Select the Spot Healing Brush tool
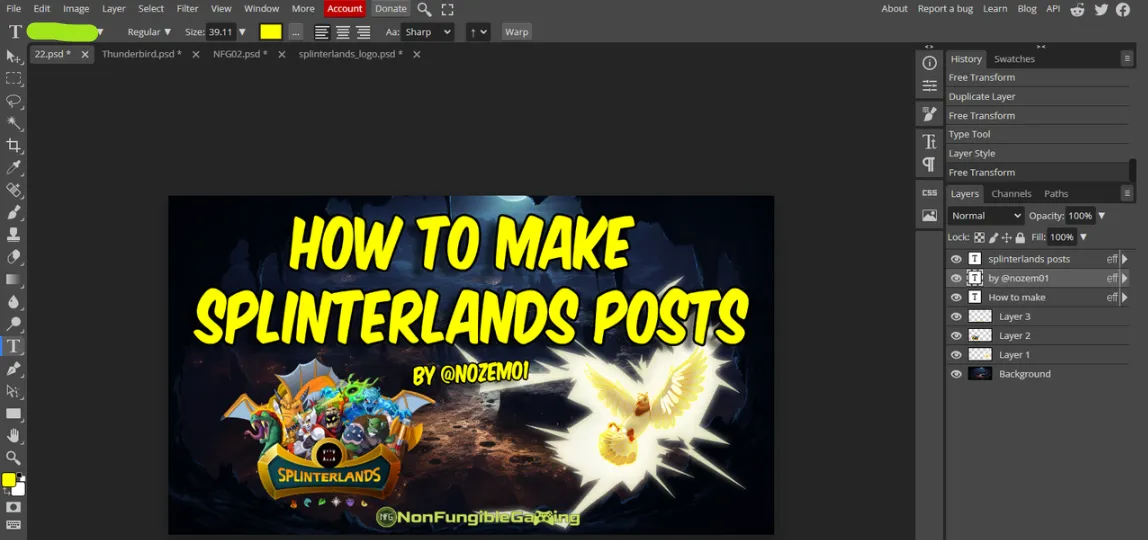The height and width of the screenshot is (540, 1148). coord(13,190)
